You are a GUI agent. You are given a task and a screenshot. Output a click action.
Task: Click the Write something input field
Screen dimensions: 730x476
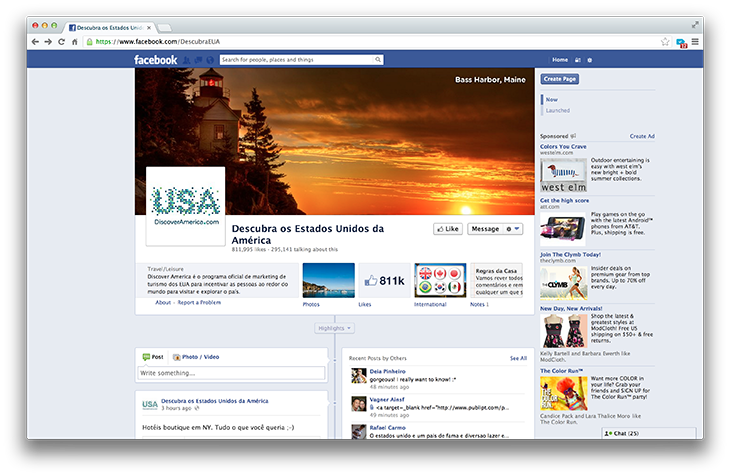click(232, 373)
